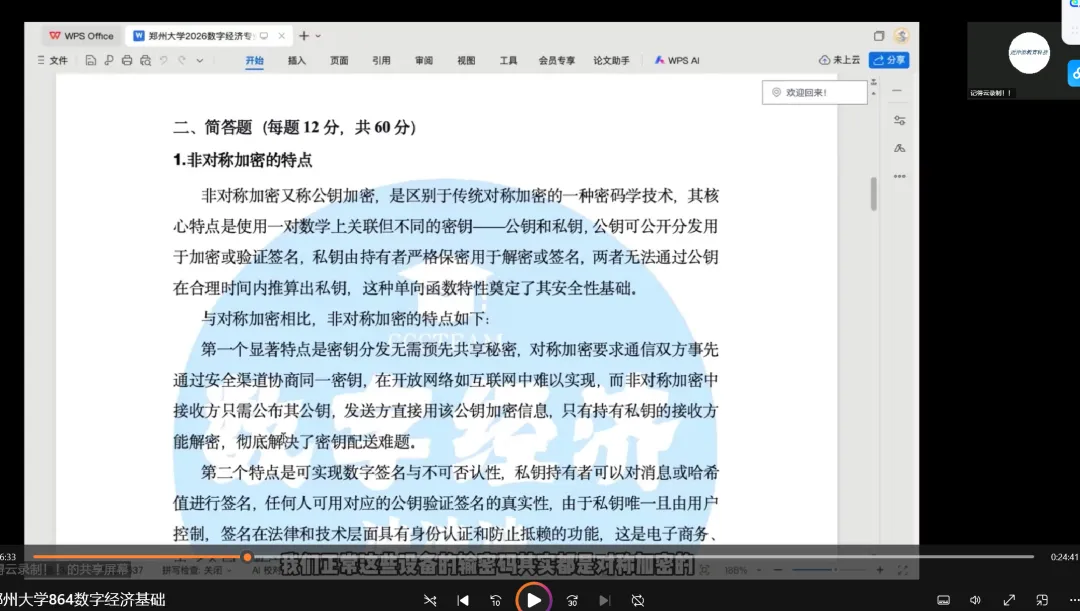Collapse the side panel minus icon

pyautogui.click(x=897, y=91)
